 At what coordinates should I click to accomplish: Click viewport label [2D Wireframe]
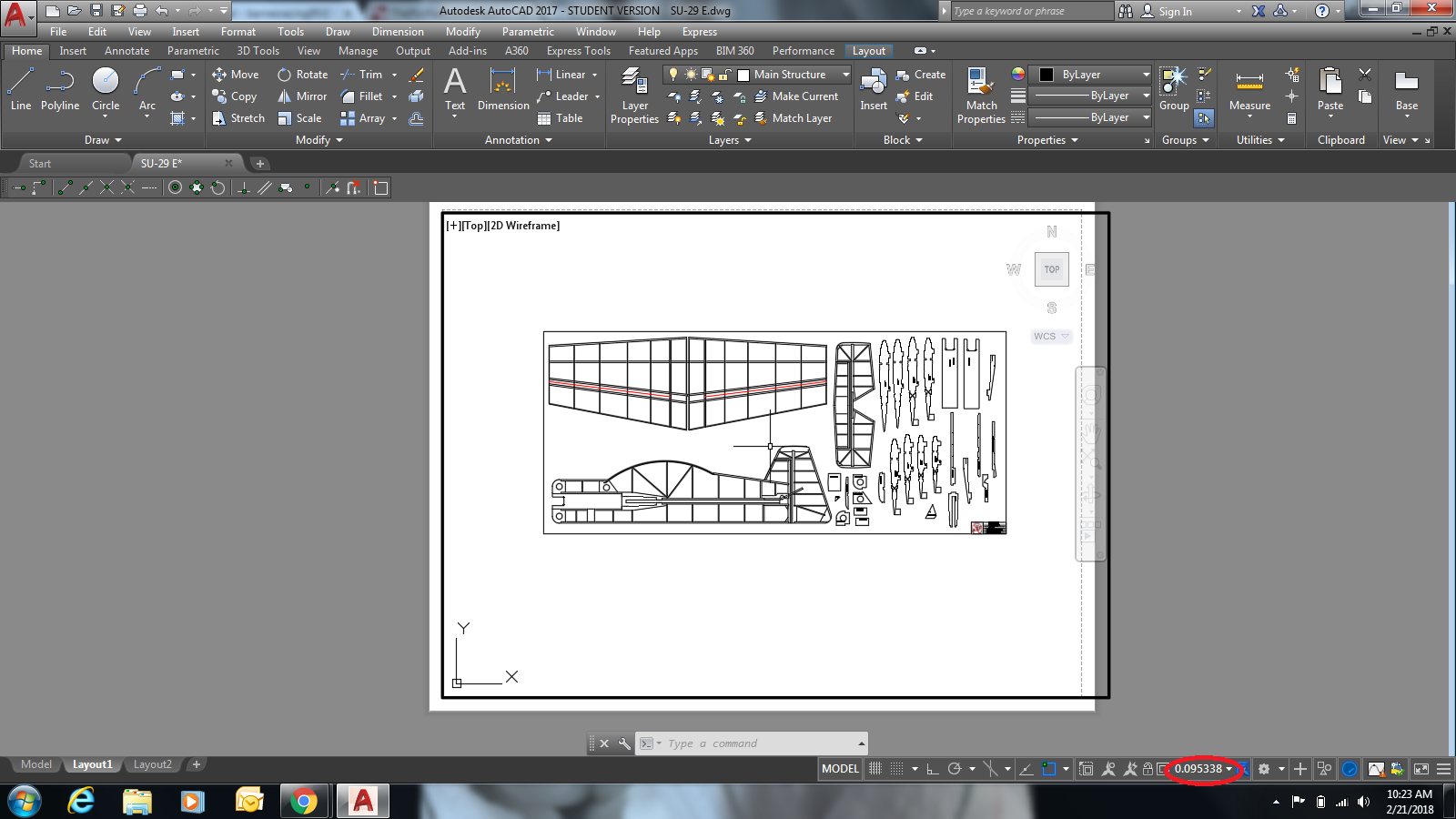tap(523, 226)
